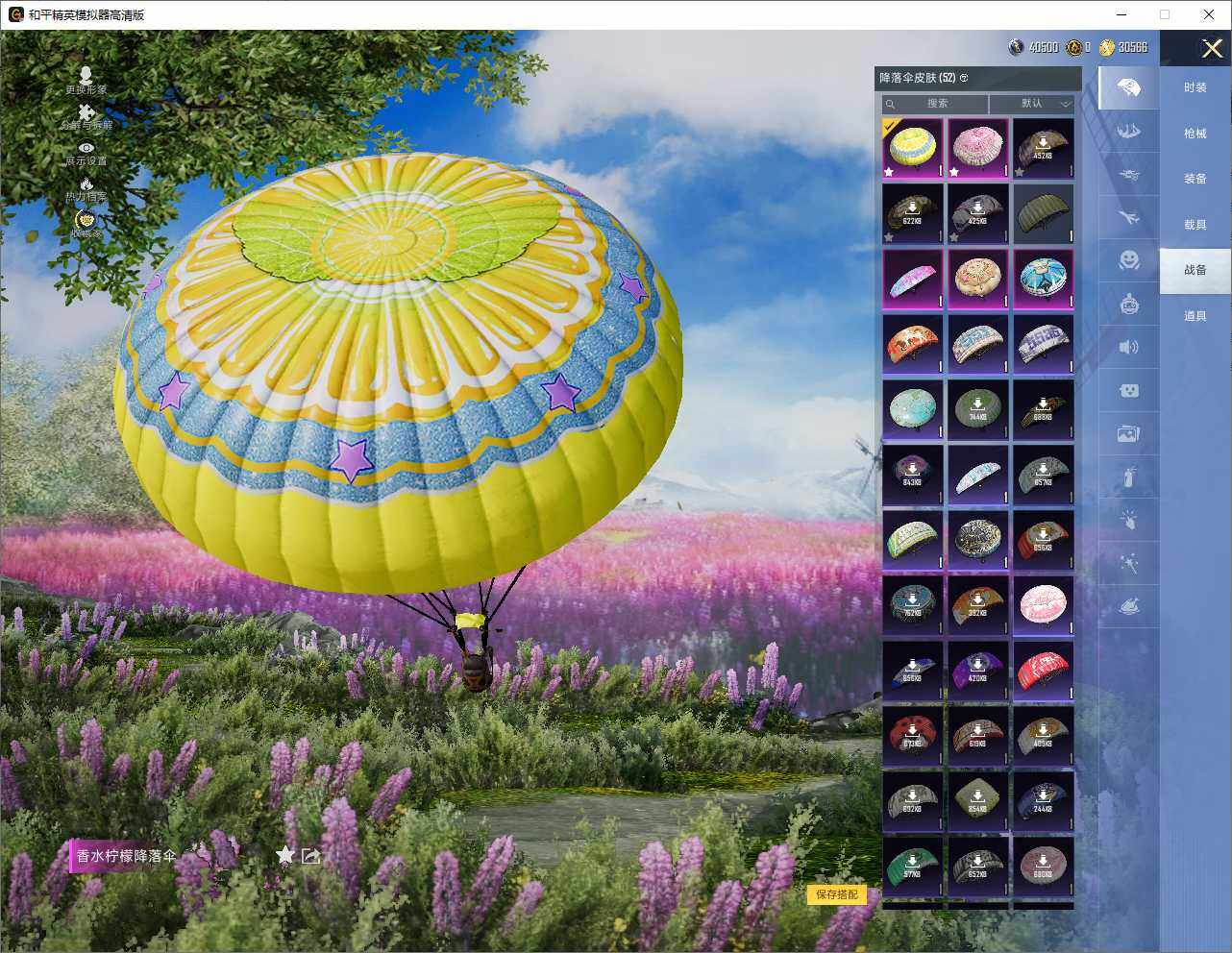Open 分解与拆解 puzzle icon
Screen dimensions: 1232x953
86,113
